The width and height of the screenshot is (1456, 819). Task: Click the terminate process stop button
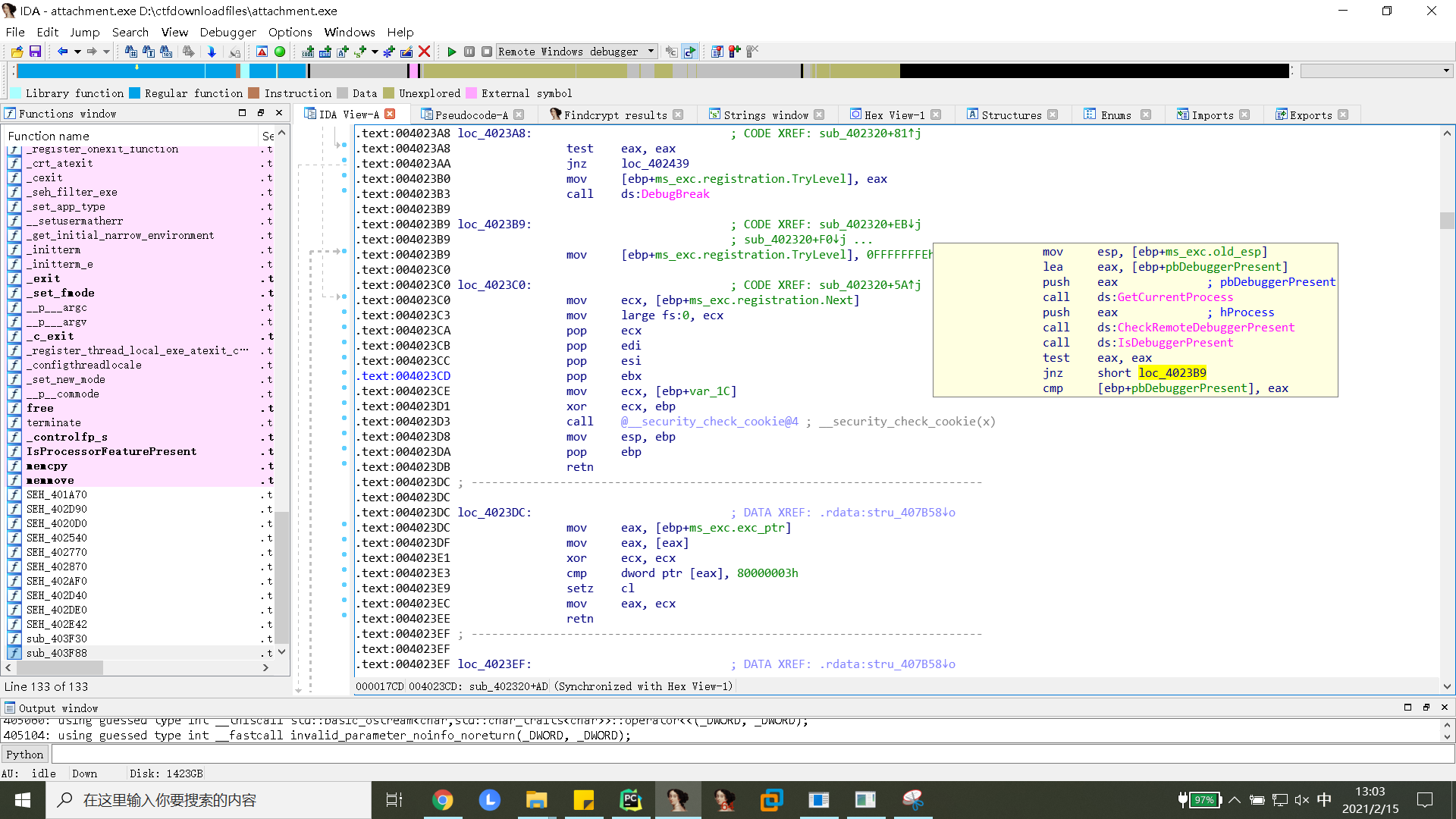pos(487,52)
